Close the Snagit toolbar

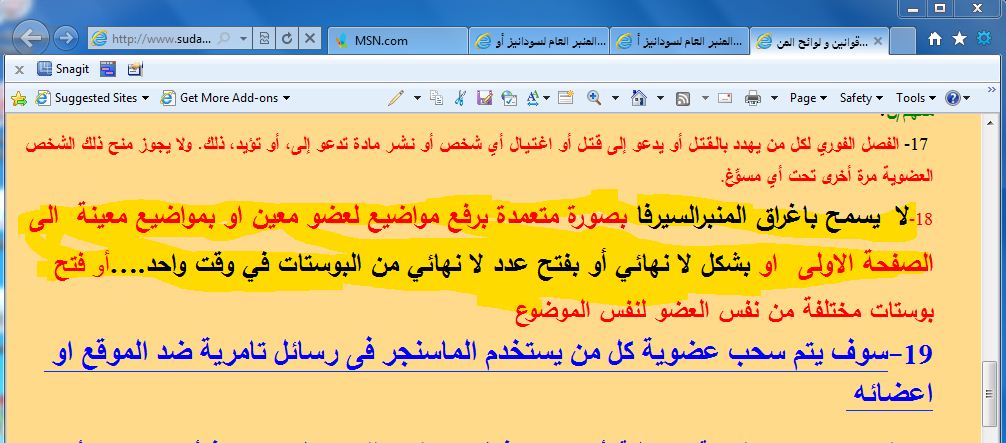[19, 69]
